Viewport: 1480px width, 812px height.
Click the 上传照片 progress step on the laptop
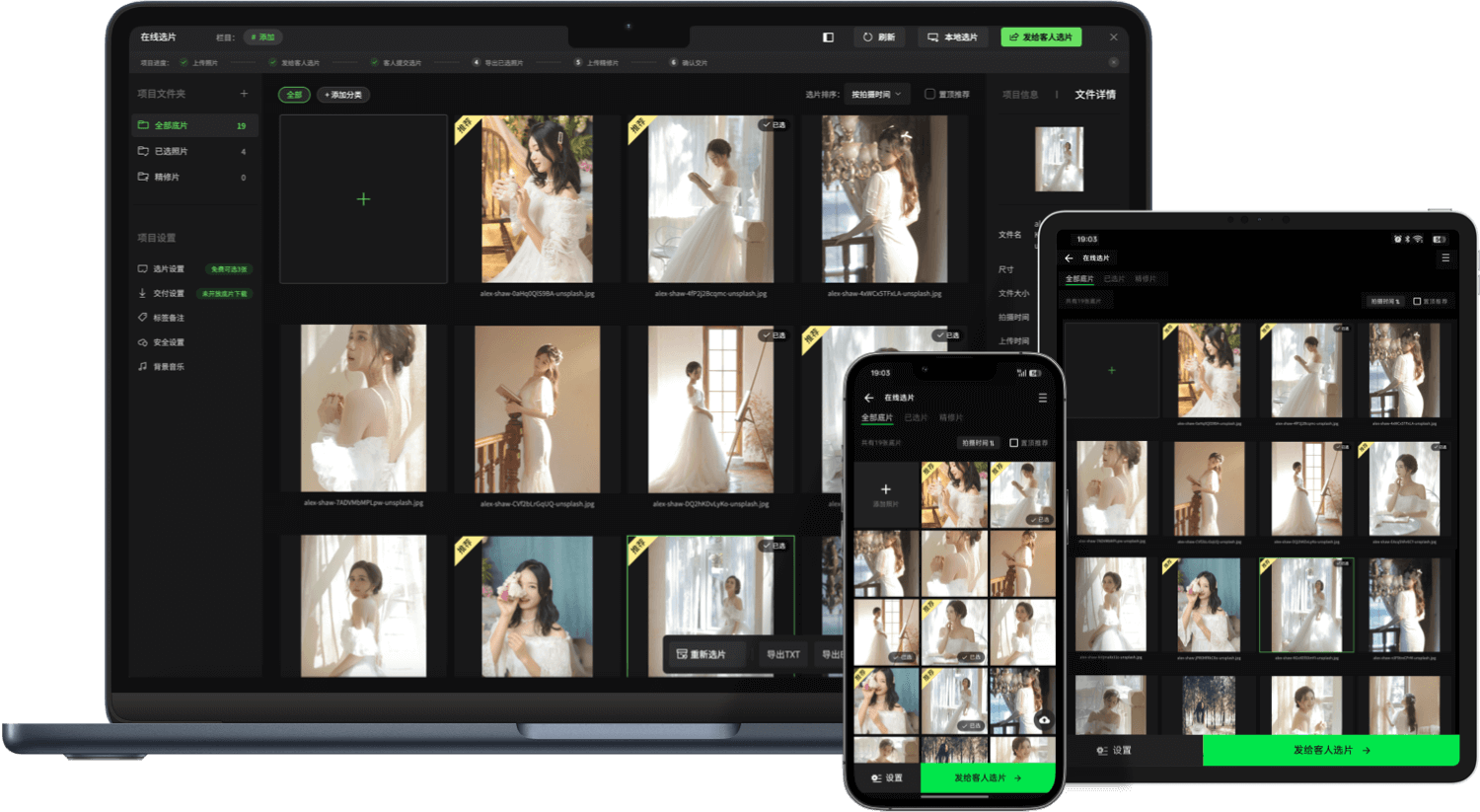(x=198, y=62)
